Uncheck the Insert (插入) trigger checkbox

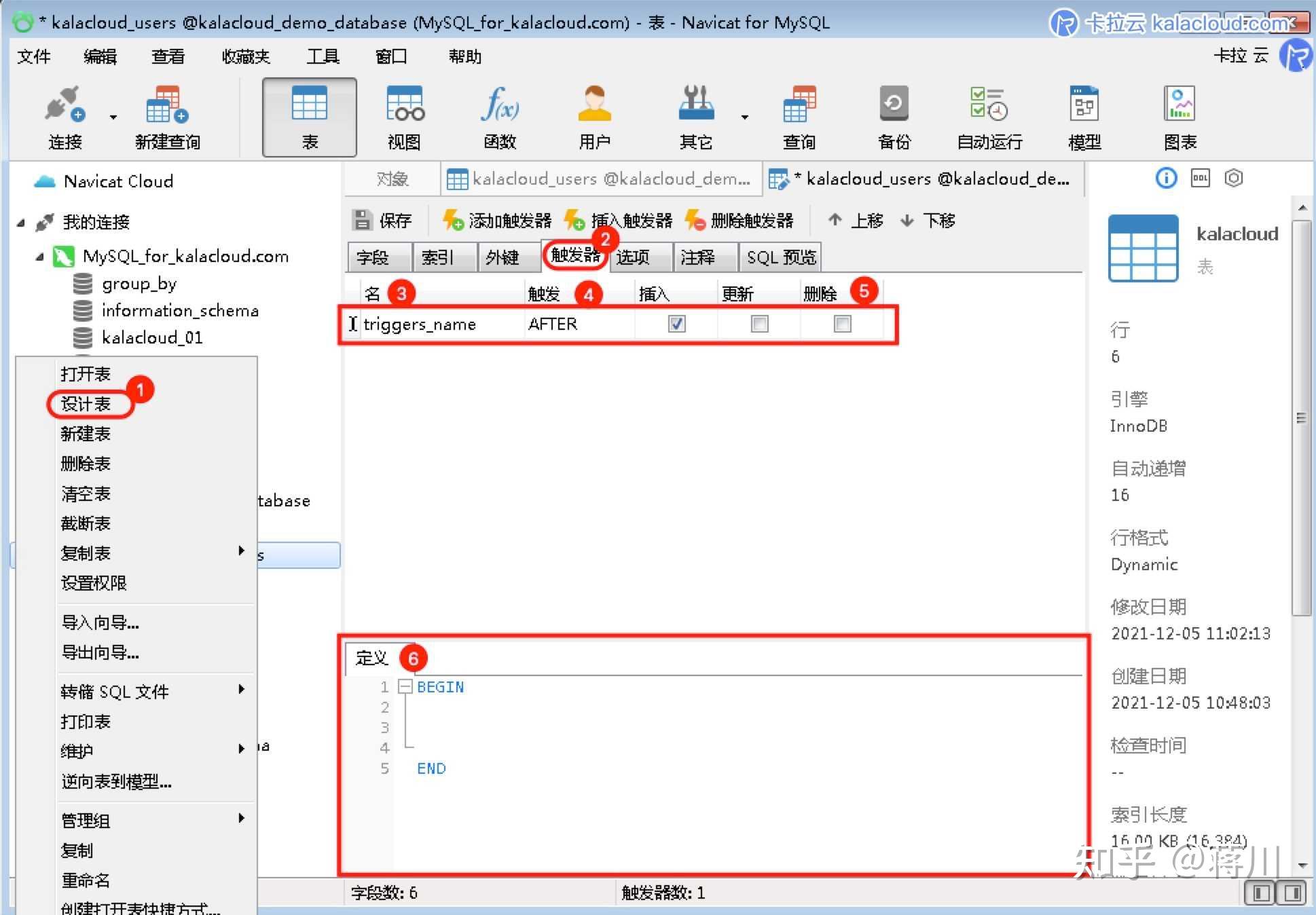coord(676,324)
